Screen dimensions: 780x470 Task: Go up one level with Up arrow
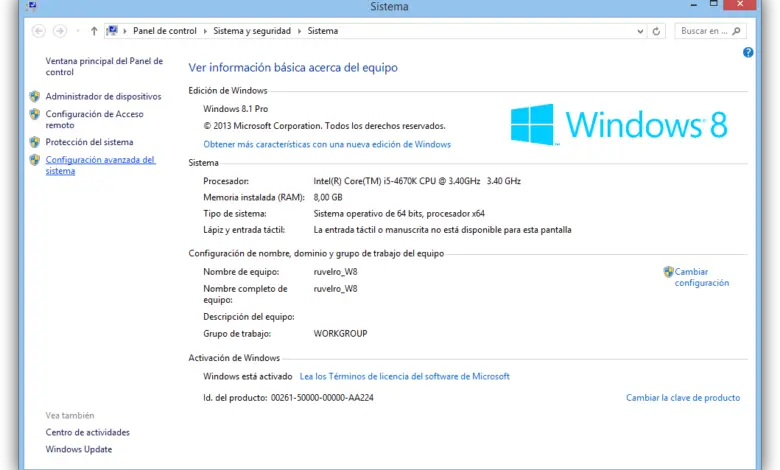pos(94,31)
